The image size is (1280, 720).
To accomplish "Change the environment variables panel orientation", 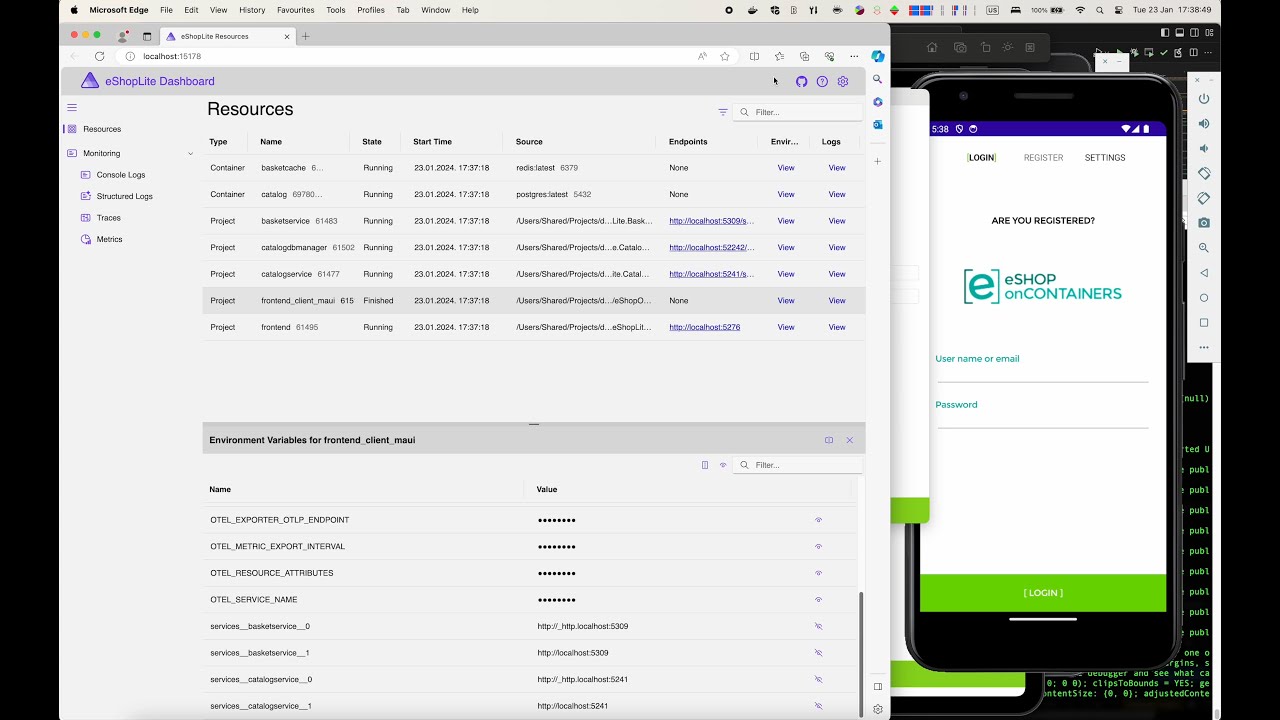I will pos(829,440).
